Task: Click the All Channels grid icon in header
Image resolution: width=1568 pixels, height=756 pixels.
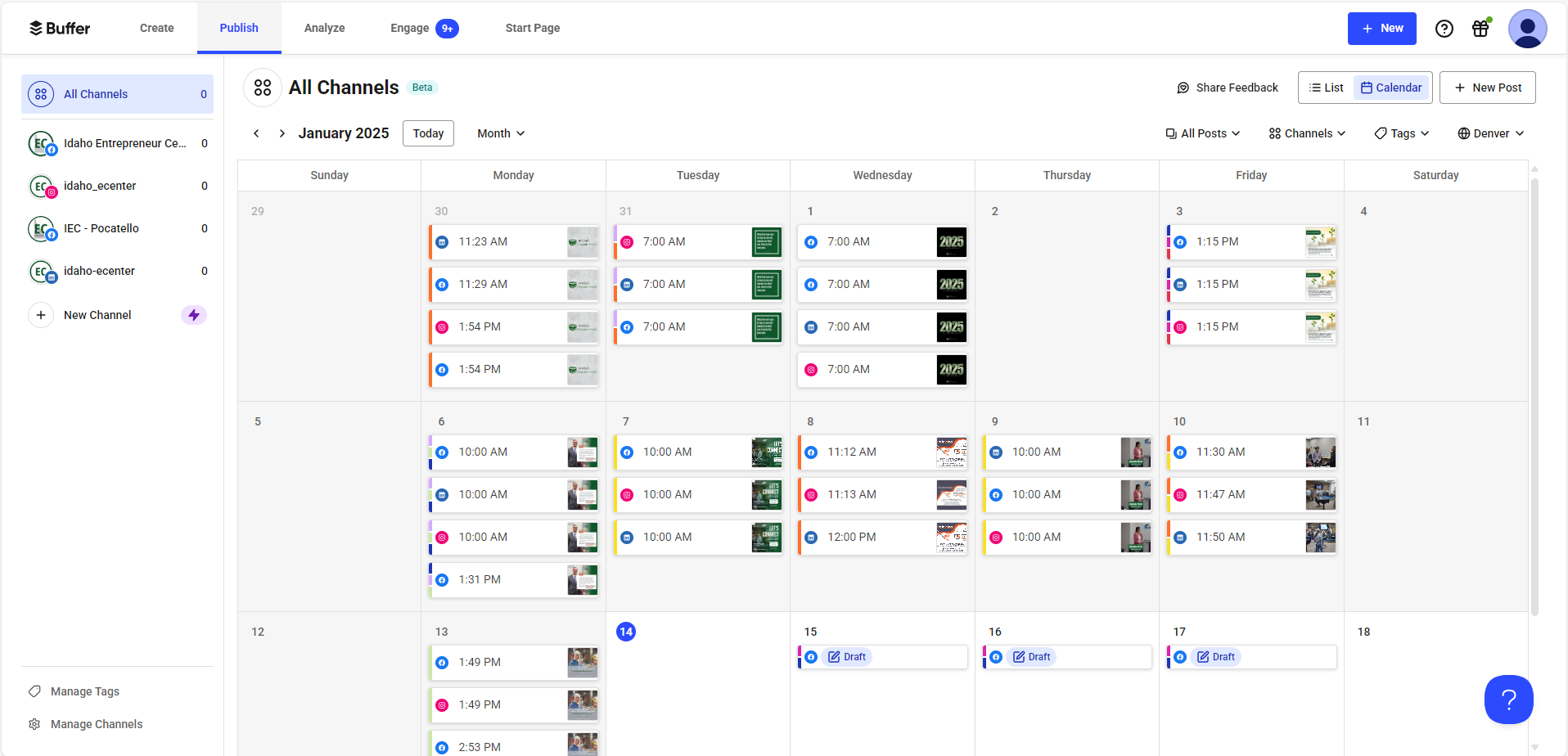Action: coord(263,88)
